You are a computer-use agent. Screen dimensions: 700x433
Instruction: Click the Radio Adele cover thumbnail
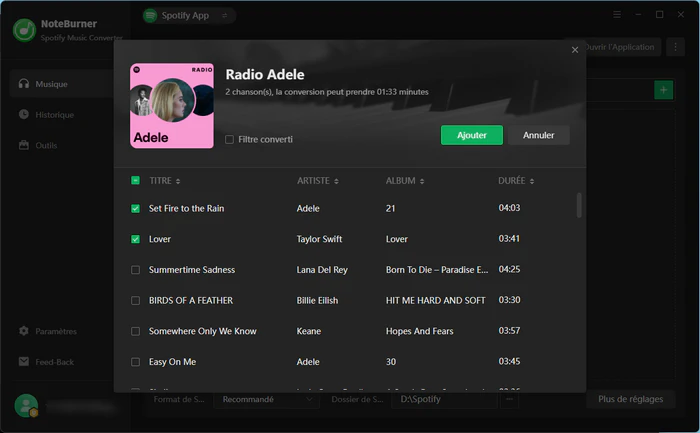pyautogui.click(x=172, y=106)
